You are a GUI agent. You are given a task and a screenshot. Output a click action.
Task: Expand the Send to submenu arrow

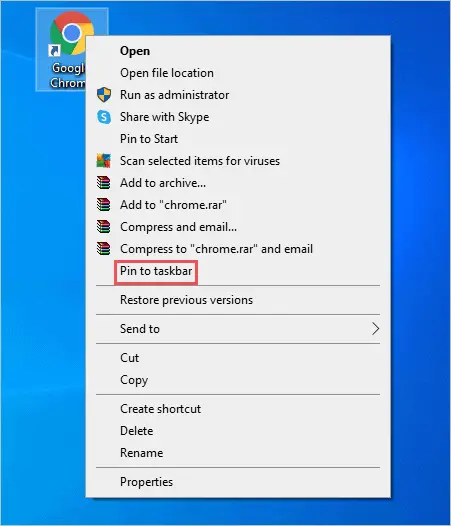[375, 329]
